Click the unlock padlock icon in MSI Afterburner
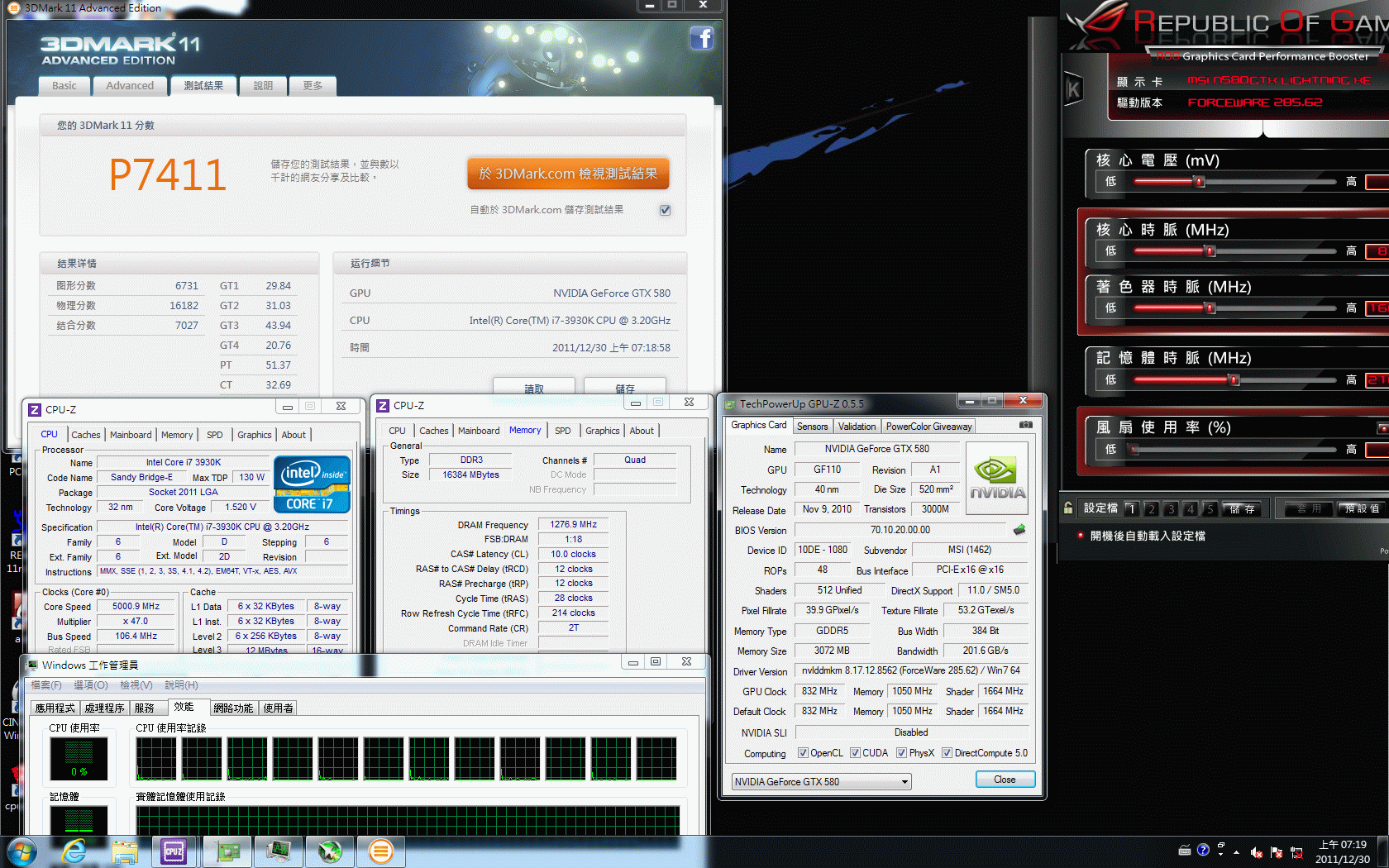Image resolution: width=1389 pixels, height=868 pixels. (1068, 508)
